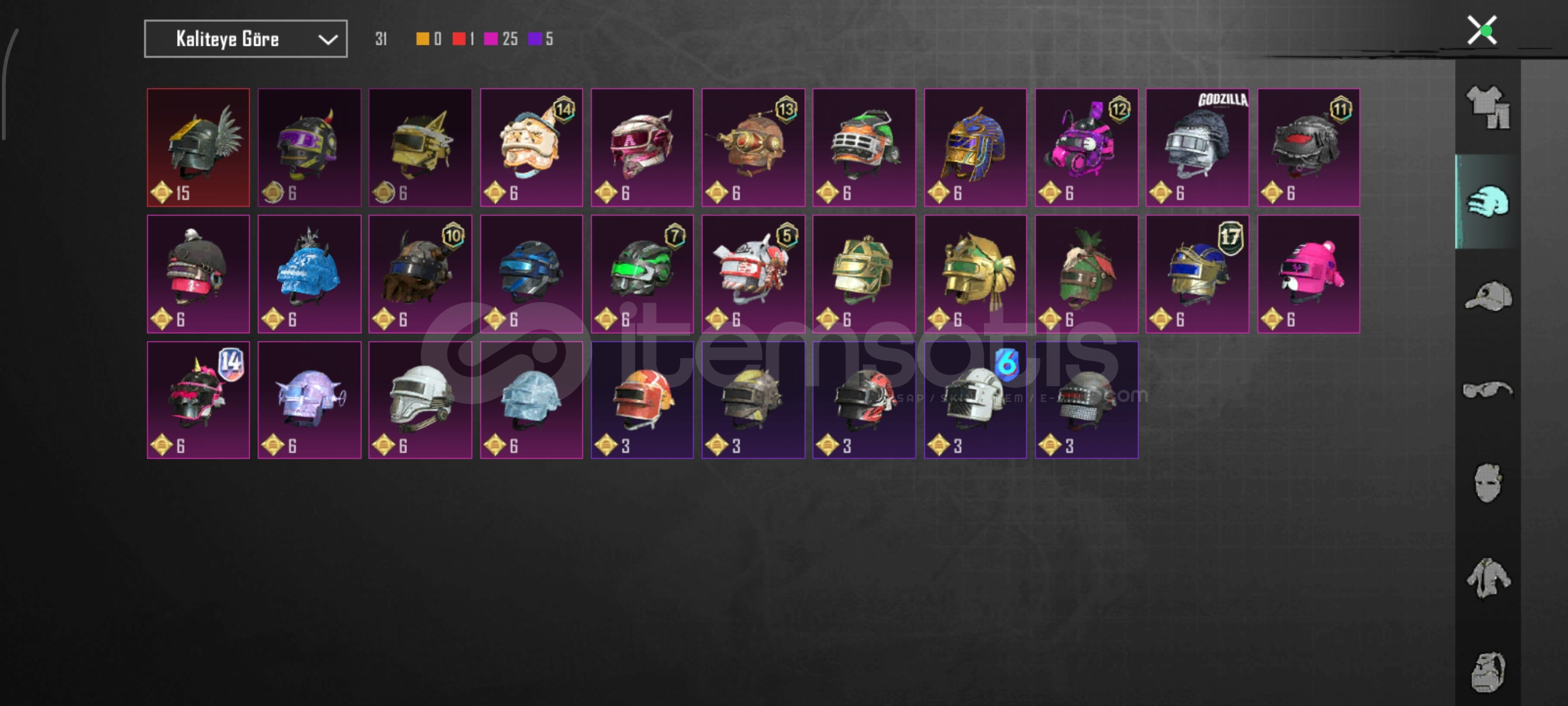Select the helmet category icon in sidebar
1568x706 pixels.
[x=1488, y=201]
